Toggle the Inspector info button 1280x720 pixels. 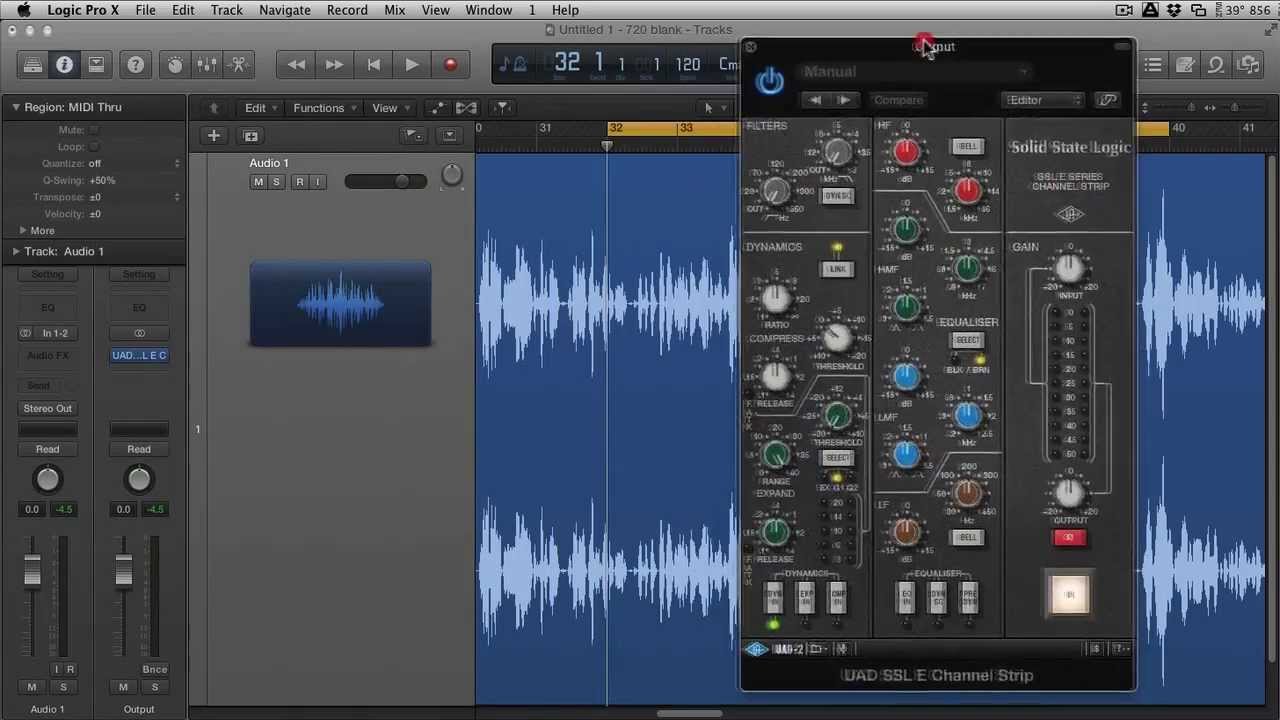pyautogui.click(x=64, y=65)
